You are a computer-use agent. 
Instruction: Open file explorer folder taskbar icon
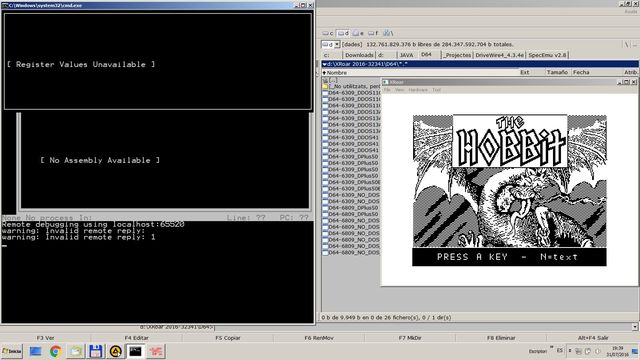[x=76, y=351]
